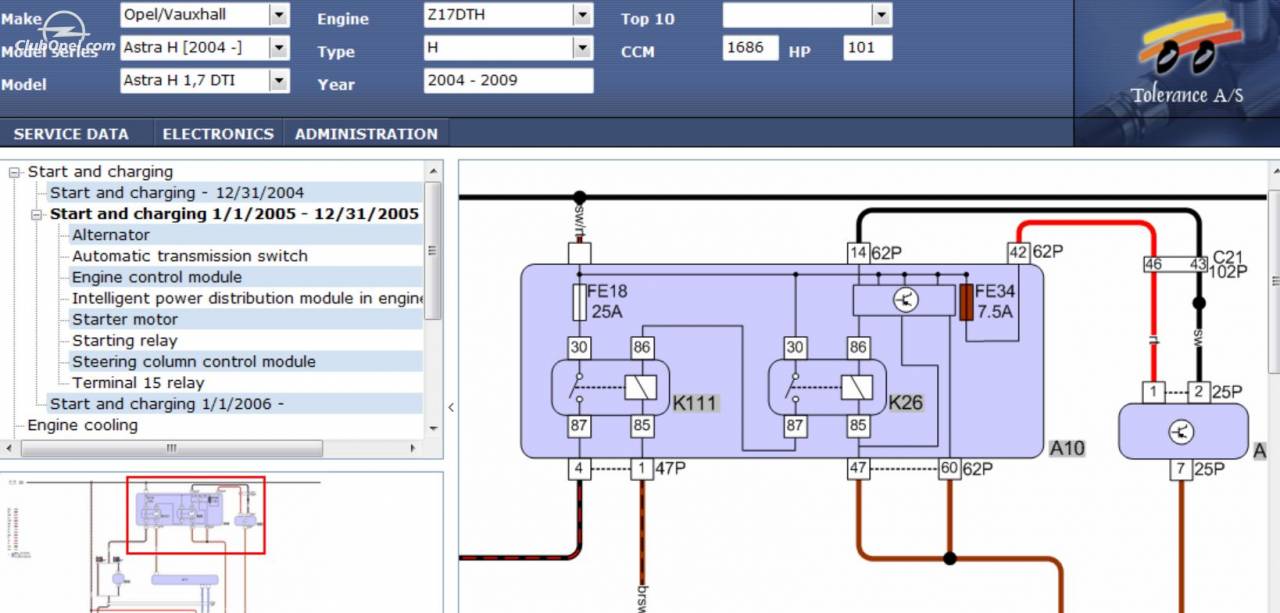Click the K111 relay label
Viewport: 1280px width, 613px height.
click(695, 403)
